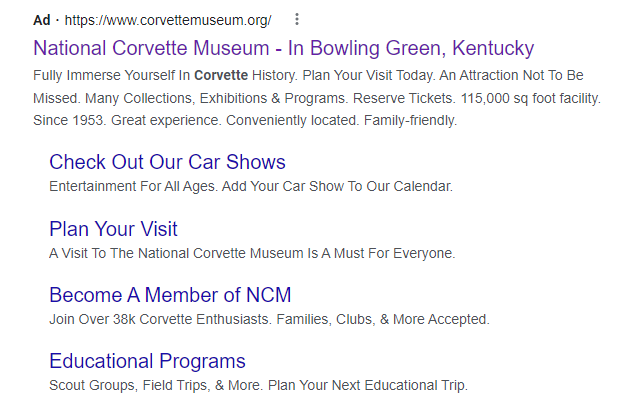Click the Join Over 38k Corvette Enthusiasts text
The width and height of the screenshot is (632, 413).
[x=160, y=320]
